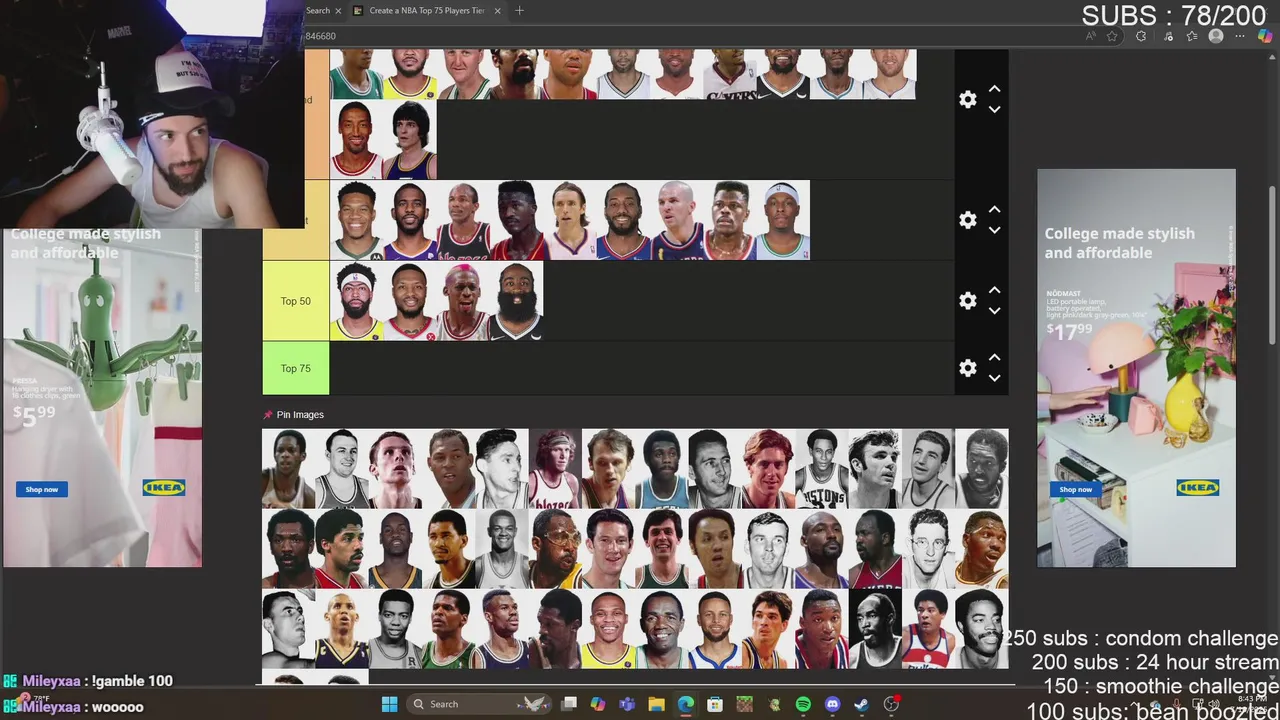Open settings gear for the Top 75 tier
The height and width of the screenshot is (720, 1280).
pyautogui.click(x=967, y=368)
